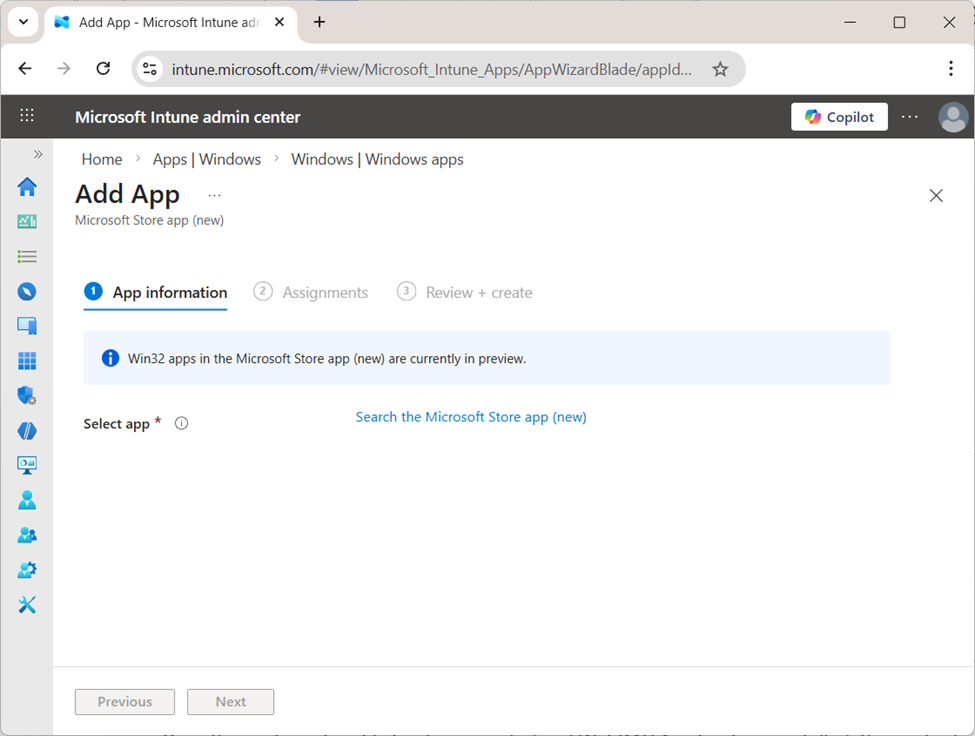Expand the collapsed navigation pane chevron
Viewport: 975px width, 736px height.
click(38, 153)
